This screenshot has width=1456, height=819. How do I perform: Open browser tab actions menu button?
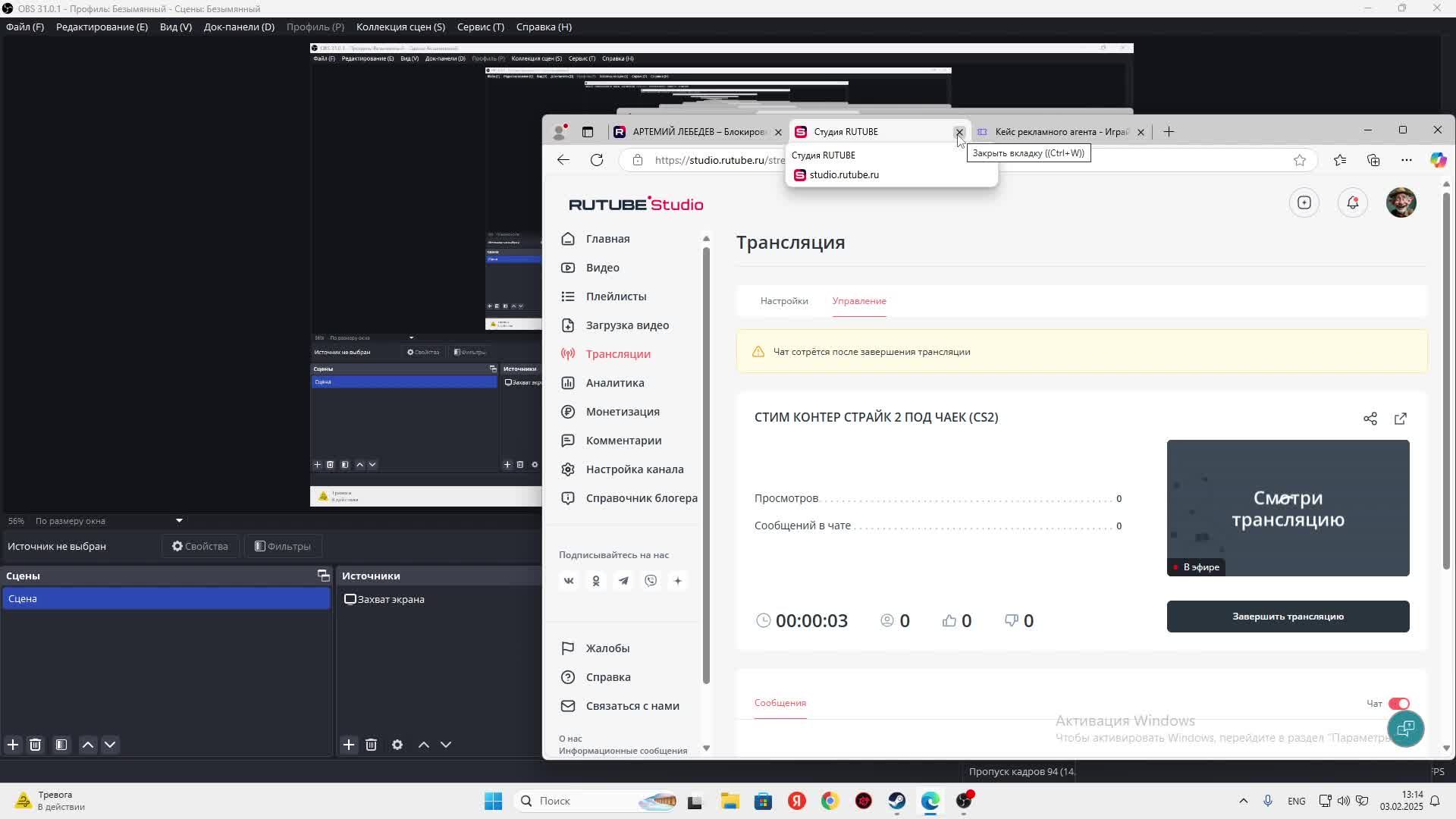pyautogui.click(x=587, y=132)
